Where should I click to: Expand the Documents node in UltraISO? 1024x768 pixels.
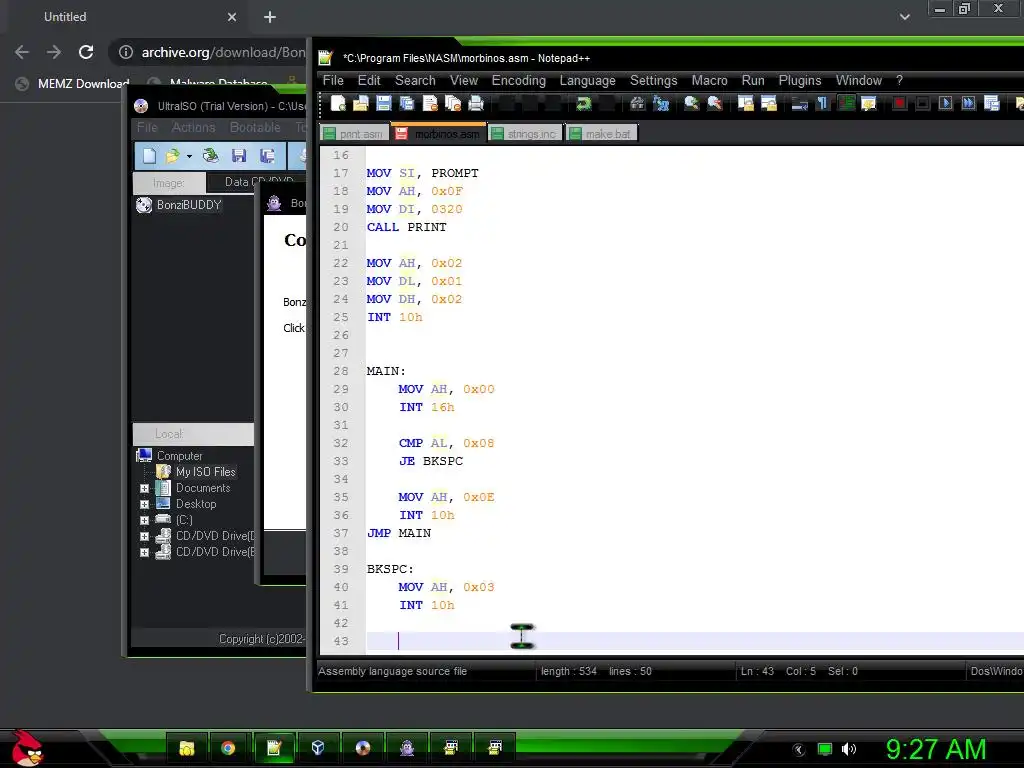point(144,488)
